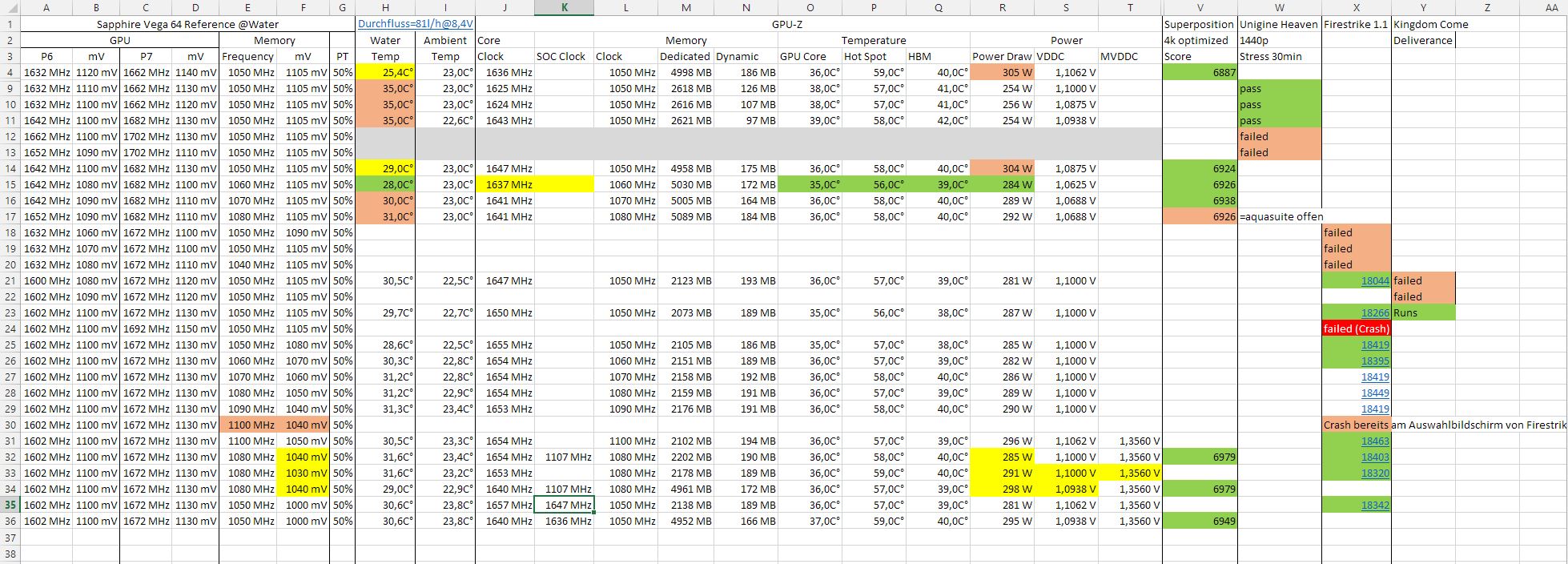
Task: Select the '1625 MHz' core clock cell
Action: tap(505, 88)
